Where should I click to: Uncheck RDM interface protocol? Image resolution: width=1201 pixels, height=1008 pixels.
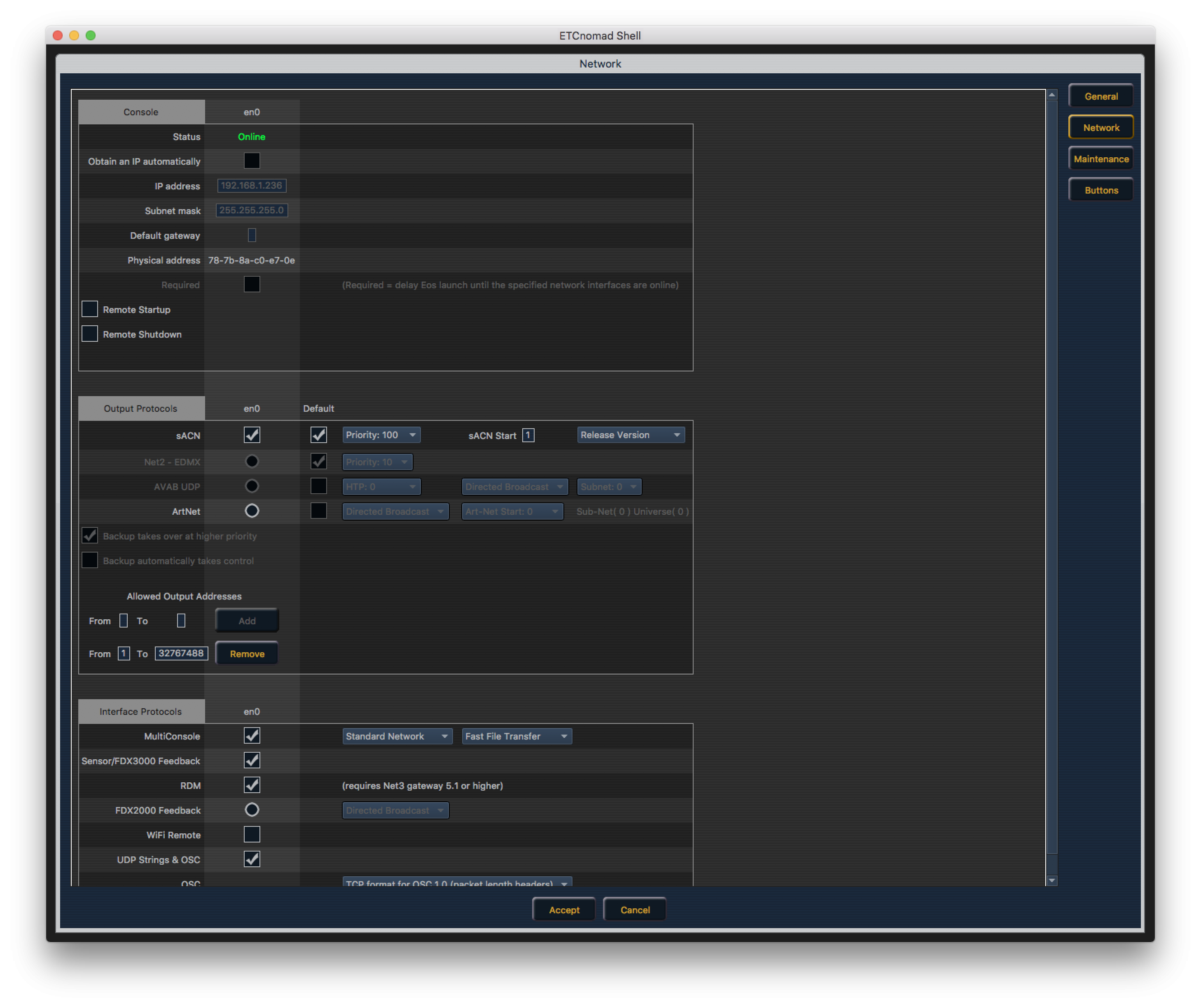pyautogui.click(x=252, y=785)
